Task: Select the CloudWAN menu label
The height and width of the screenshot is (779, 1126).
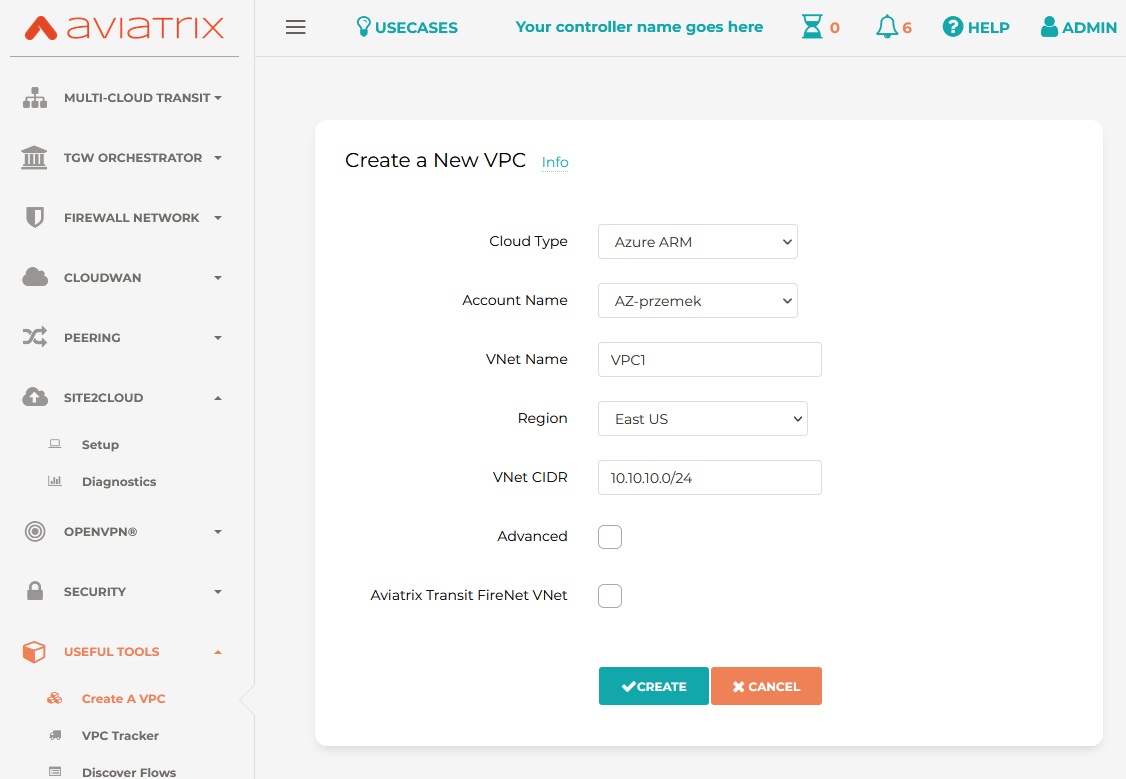Action: (x=103, y=278)
